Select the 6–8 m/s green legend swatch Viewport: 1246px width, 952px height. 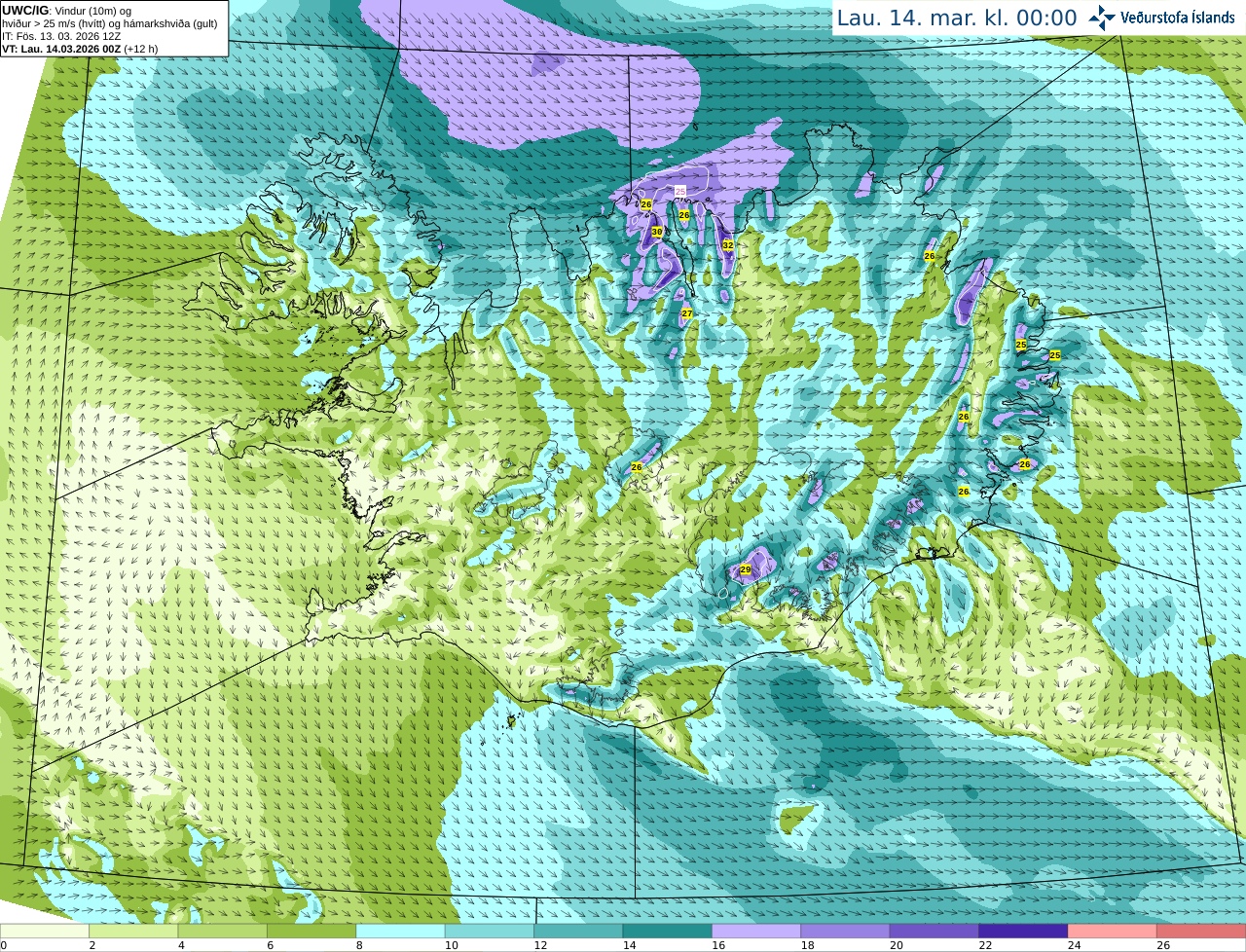click(x=311, y=931)
